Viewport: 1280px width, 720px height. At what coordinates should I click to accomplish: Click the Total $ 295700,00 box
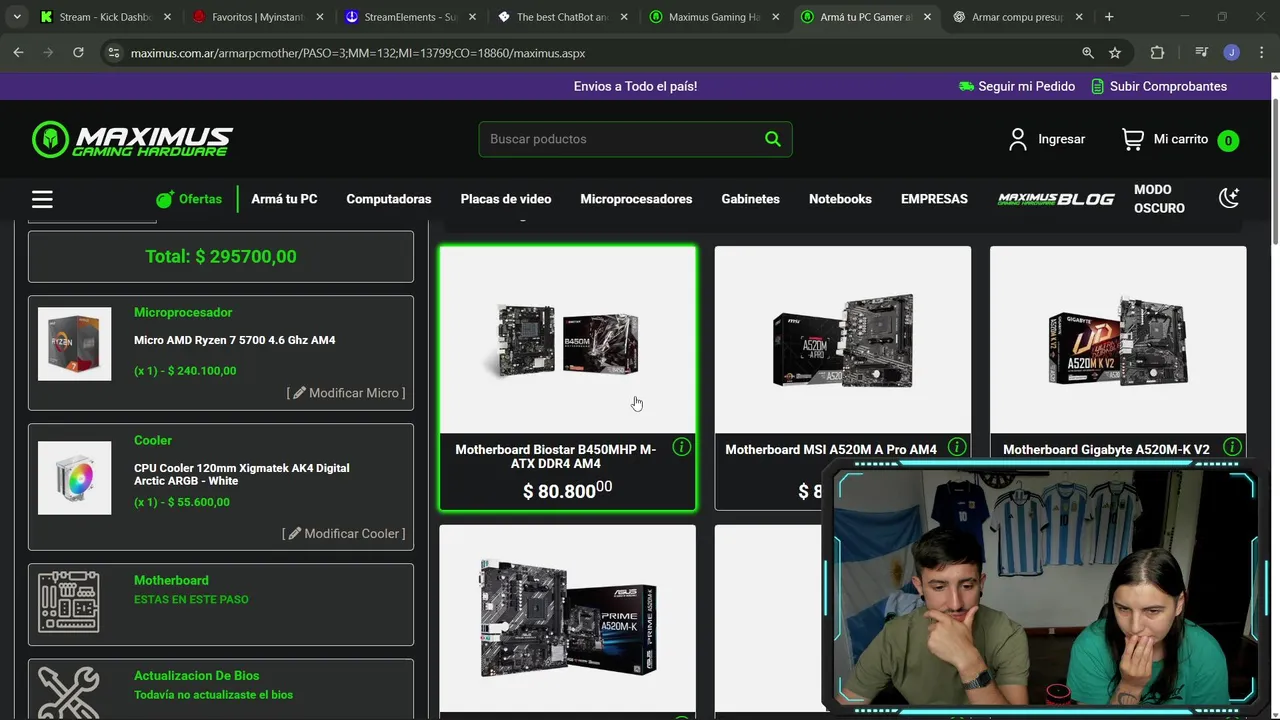221,257
